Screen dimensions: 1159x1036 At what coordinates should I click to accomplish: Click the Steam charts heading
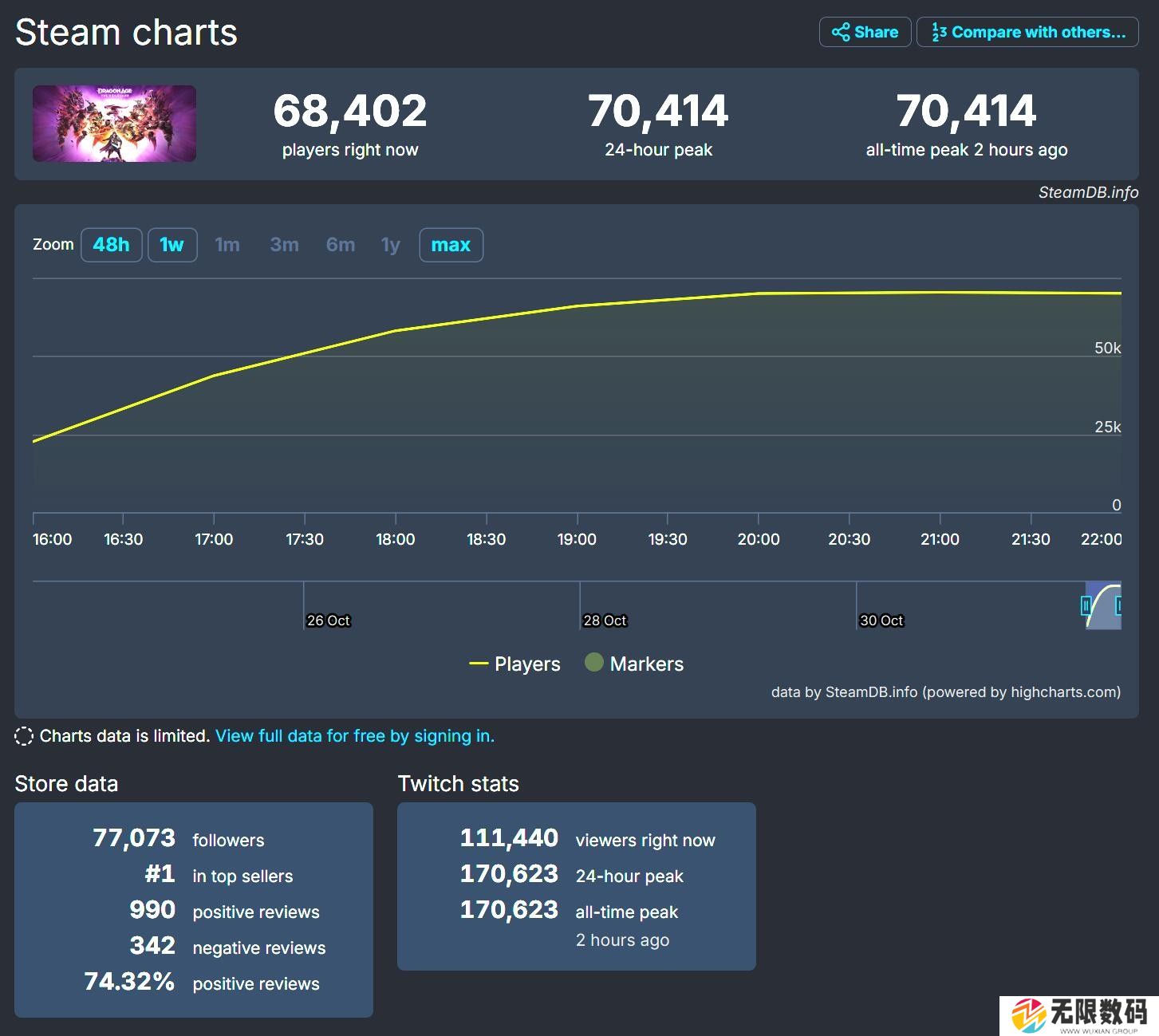pos(126,33)
